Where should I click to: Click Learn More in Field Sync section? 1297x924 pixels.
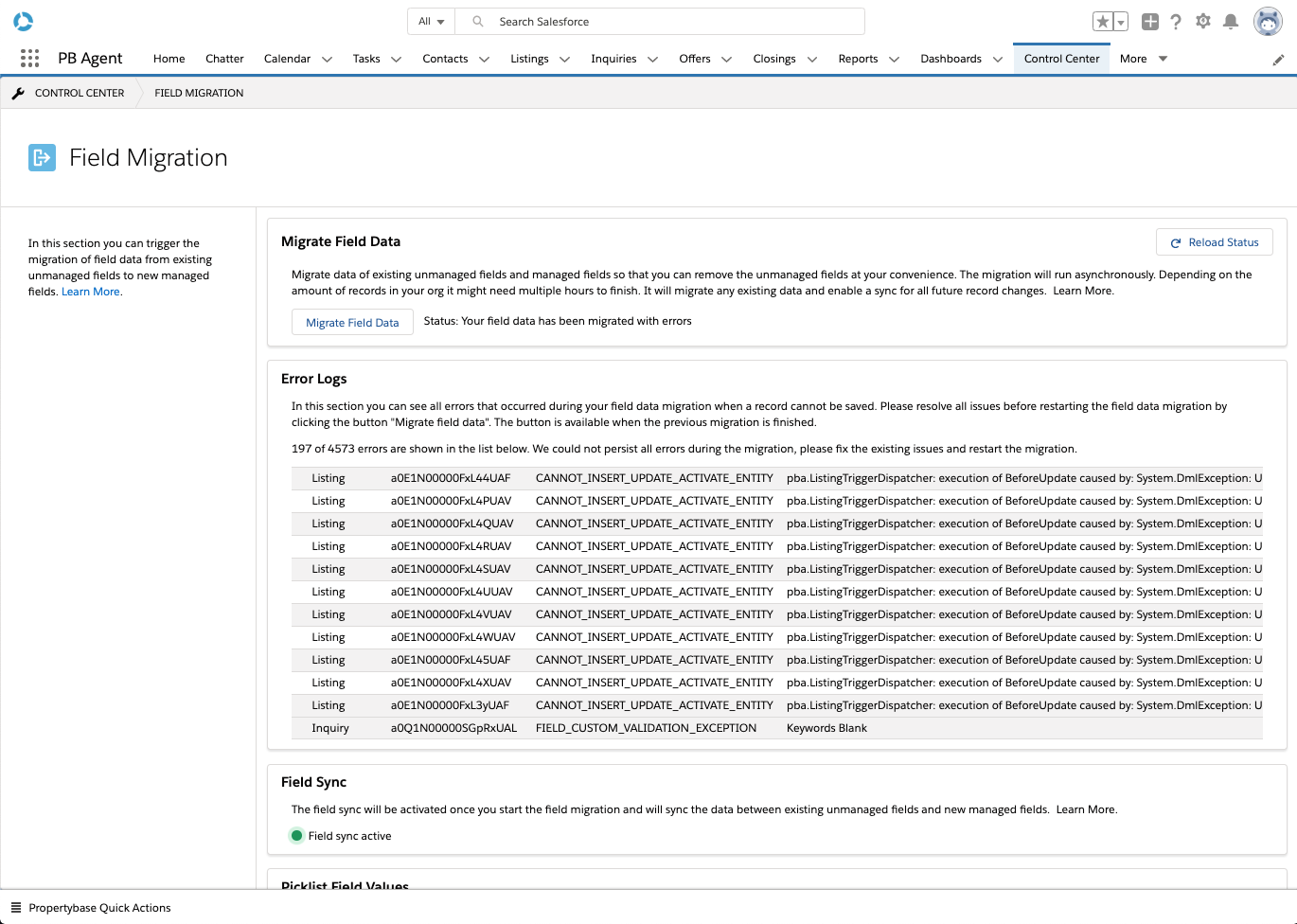tap(1086, 809)
